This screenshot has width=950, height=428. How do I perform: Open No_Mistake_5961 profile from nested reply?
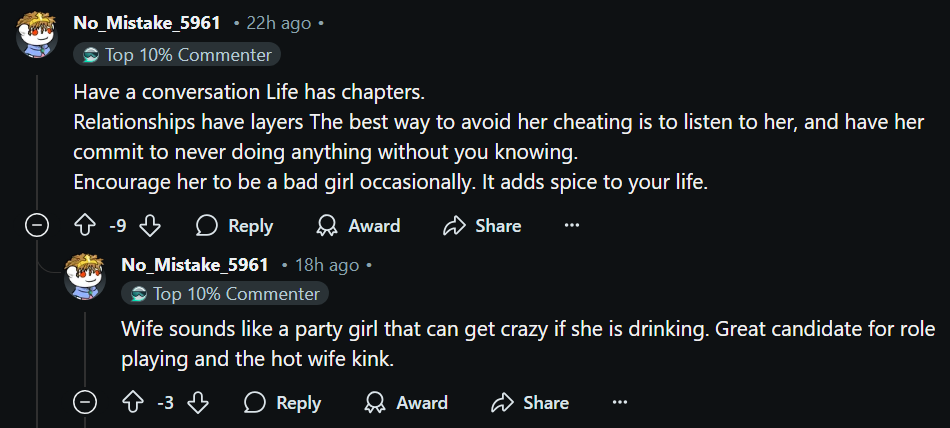pyautogui.click(x=195, y=265)
